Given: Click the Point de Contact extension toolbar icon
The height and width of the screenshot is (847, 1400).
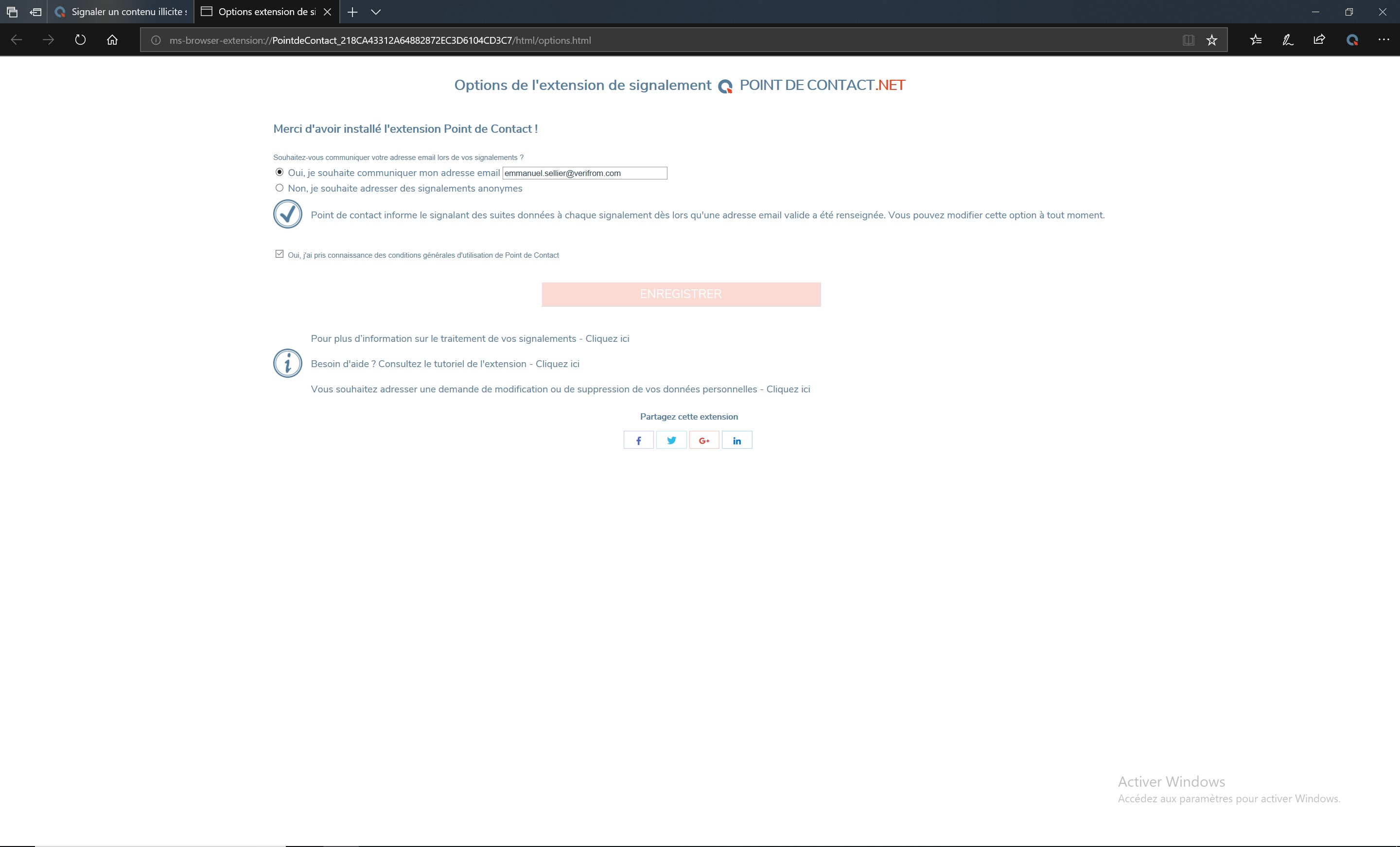Looking at the screenshot, I should click(1352, 40).
